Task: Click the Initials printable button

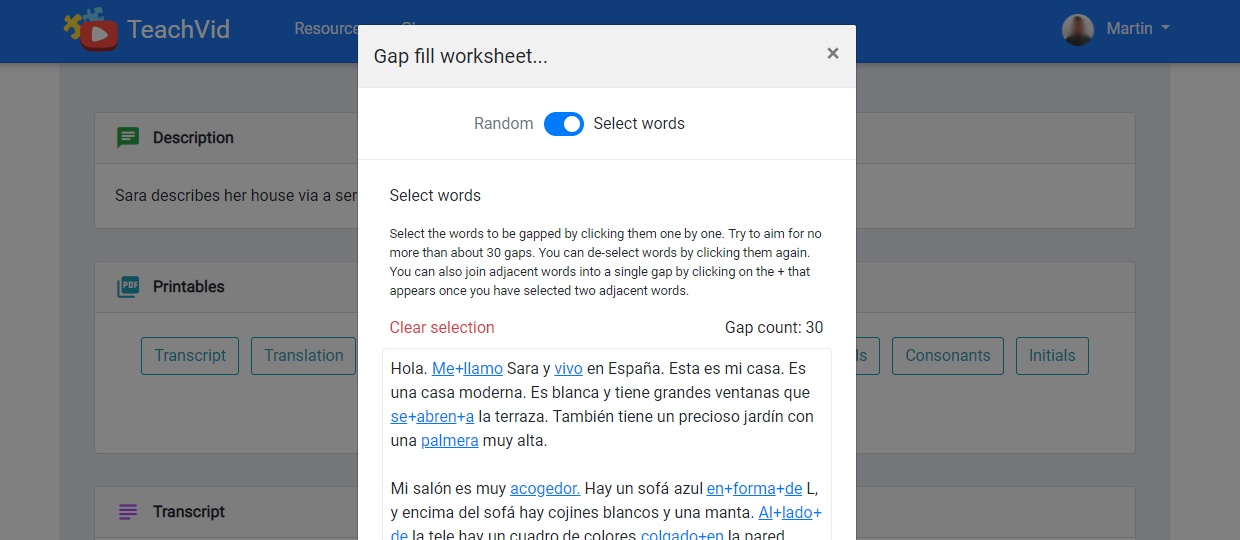Action: (1052, 356)
